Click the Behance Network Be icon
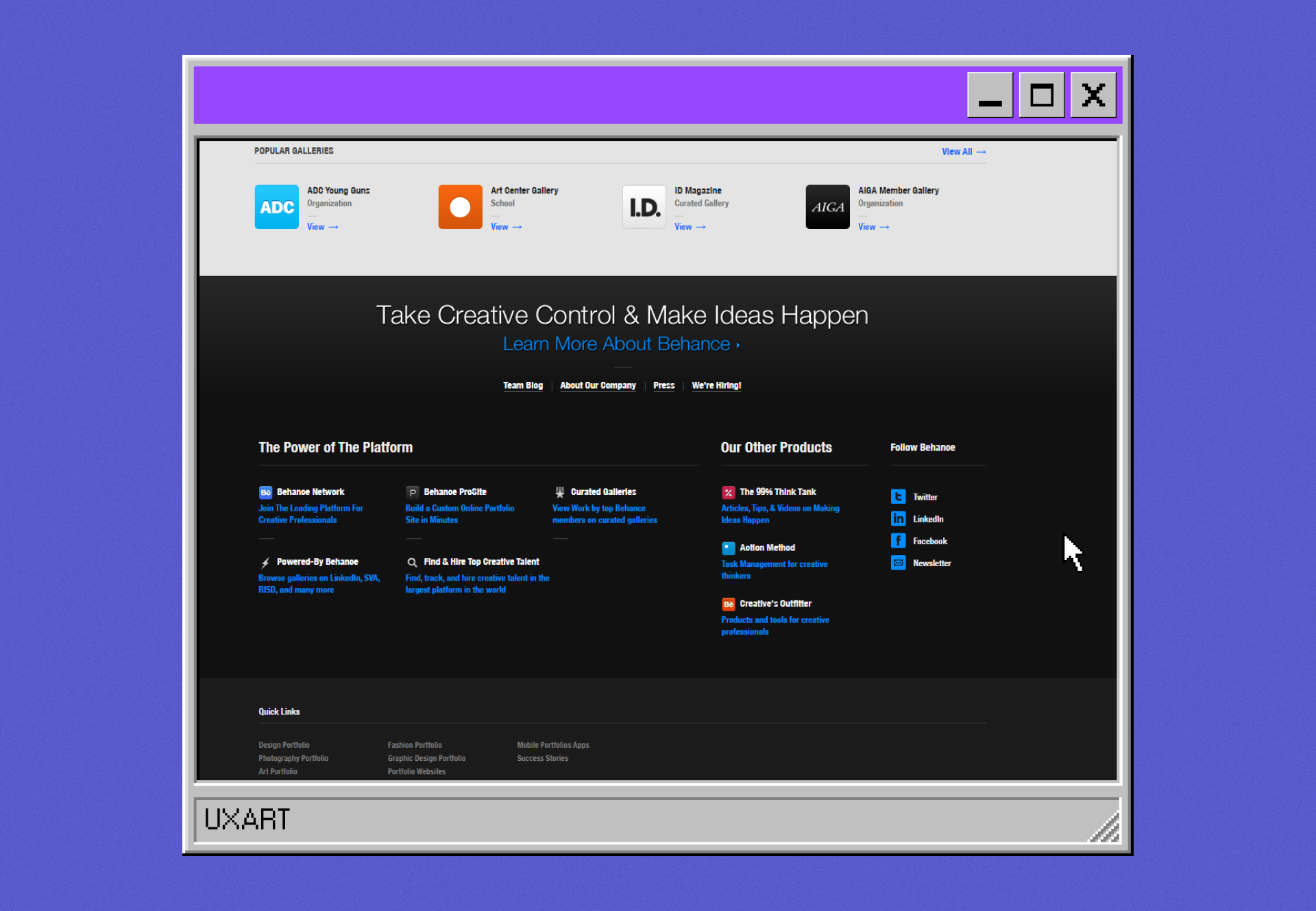 tap(265, 492)
